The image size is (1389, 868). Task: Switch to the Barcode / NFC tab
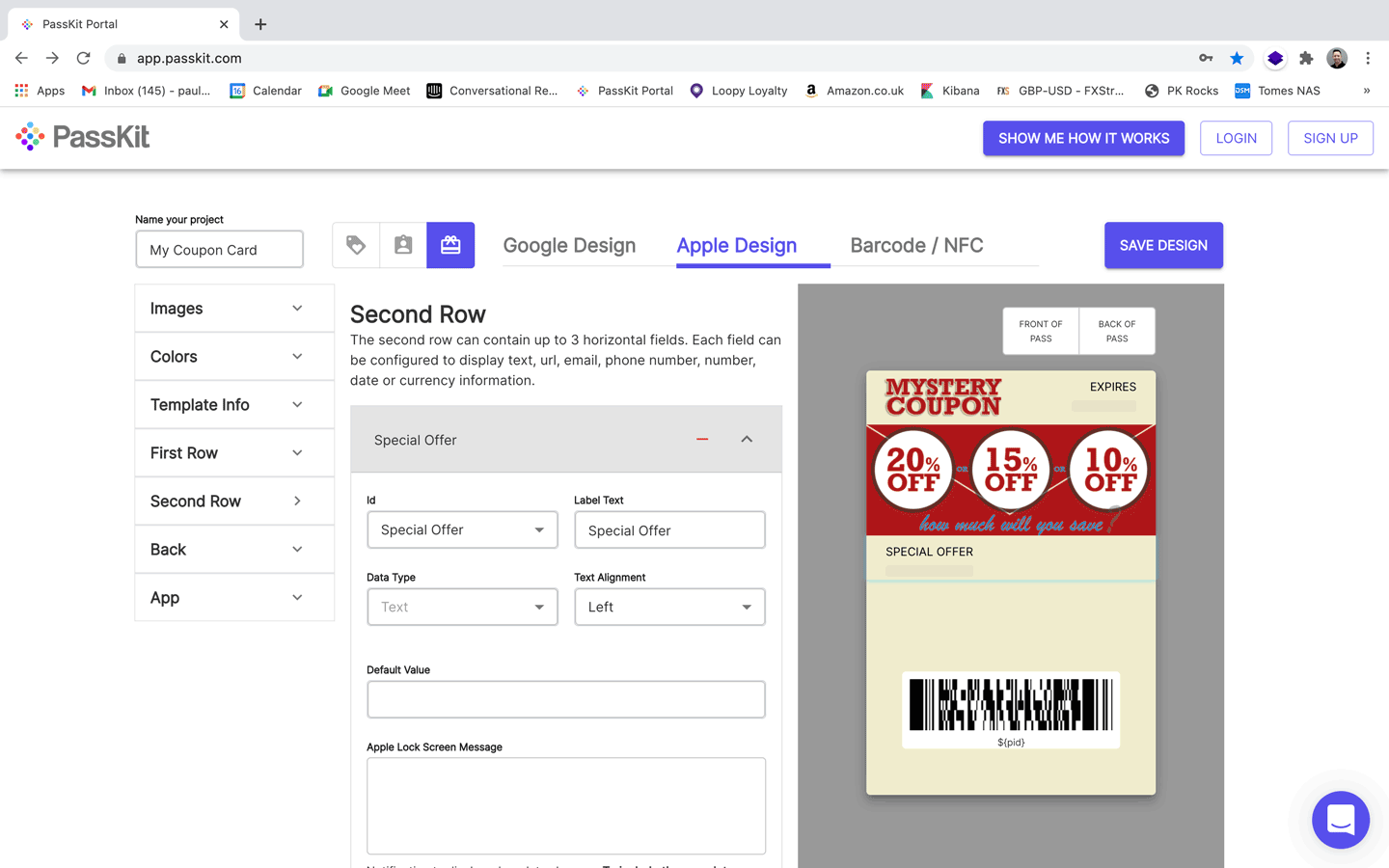coord(916,245)
